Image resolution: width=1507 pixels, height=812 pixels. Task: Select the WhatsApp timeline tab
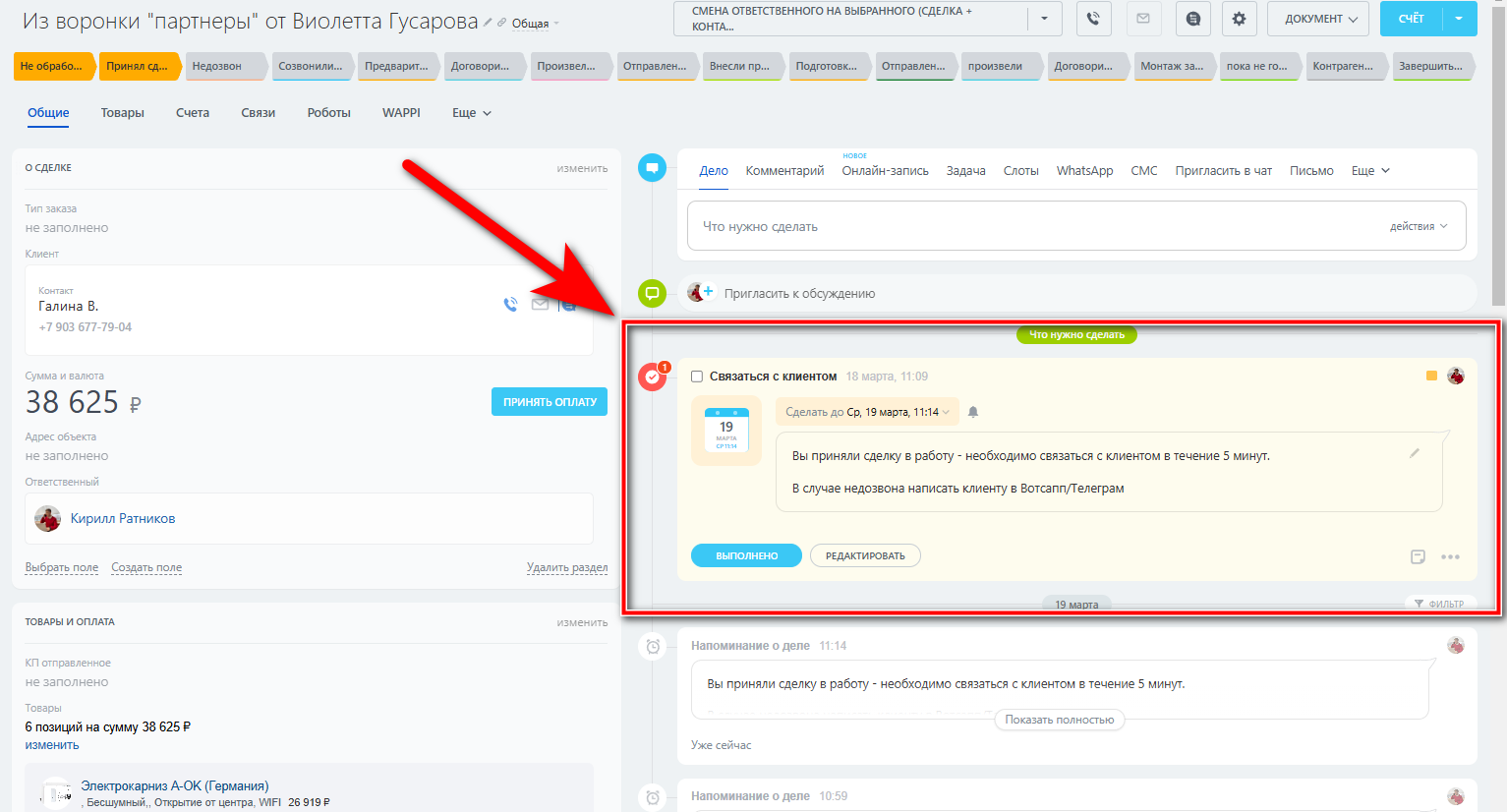1084,171
